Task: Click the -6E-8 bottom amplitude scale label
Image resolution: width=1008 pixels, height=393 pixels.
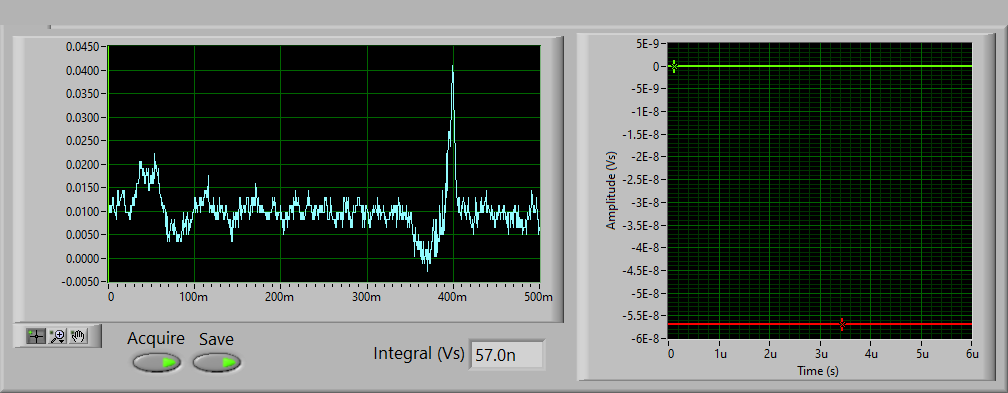Action: coord(645,339)
